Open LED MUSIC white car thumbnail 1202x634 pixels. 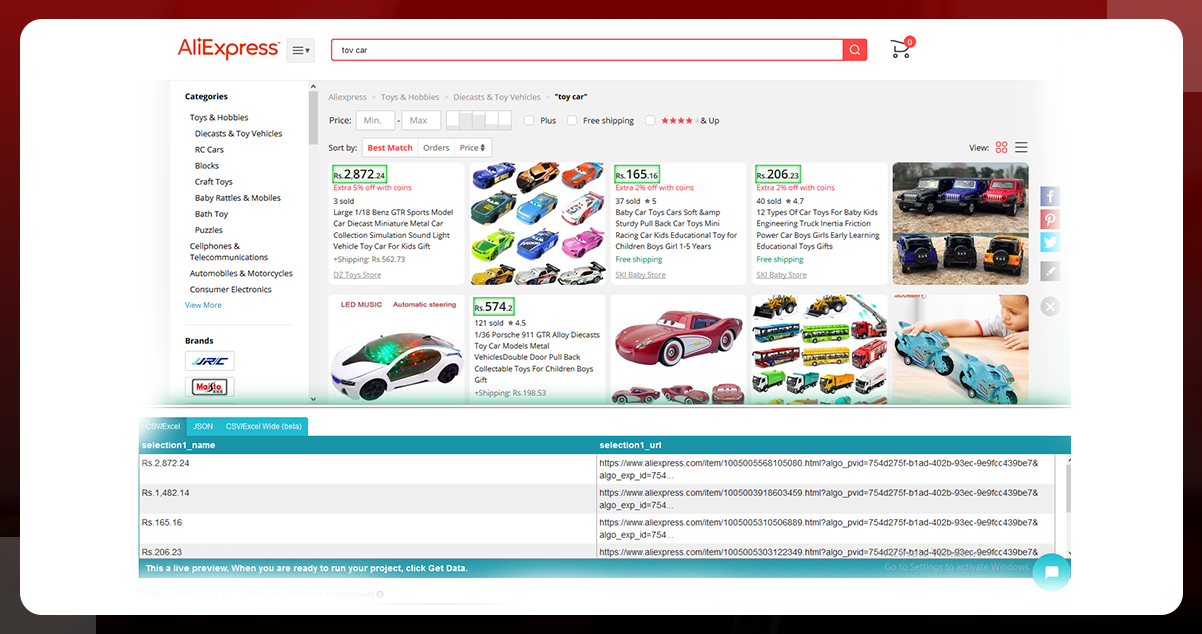pos(396,348)
